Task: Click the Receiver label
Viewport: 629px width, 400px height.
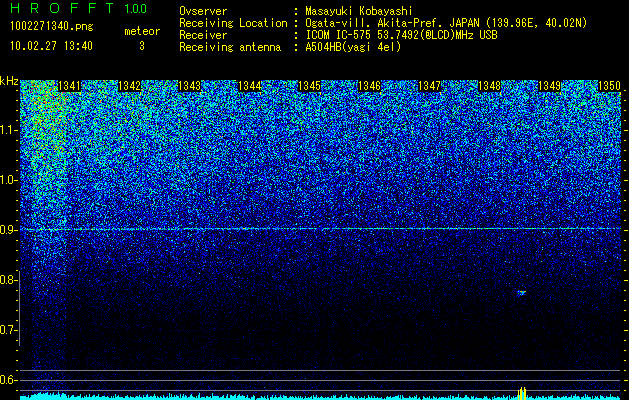Action: [203, 35]
